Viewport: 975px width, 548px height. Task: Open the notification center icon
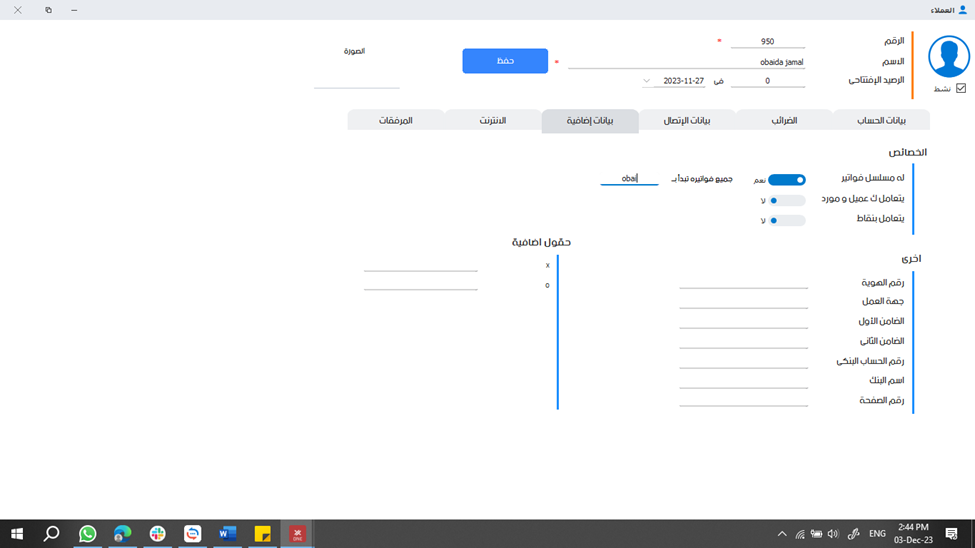[x=951, y=534]
